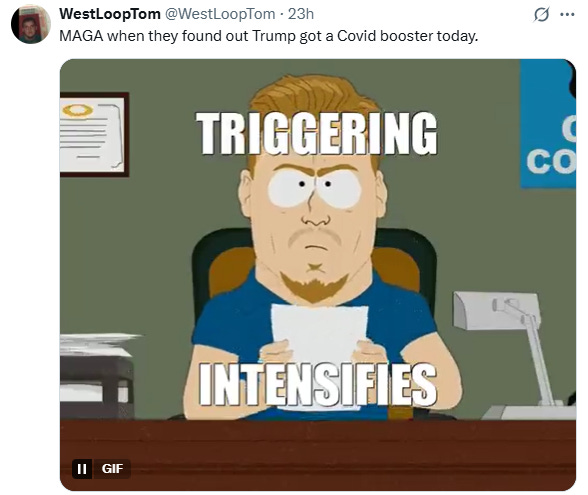Screen dimensions: 588x495
Task: Click the framed certificate on the wall
Action: pyautogui.click(x=94, y=134)
